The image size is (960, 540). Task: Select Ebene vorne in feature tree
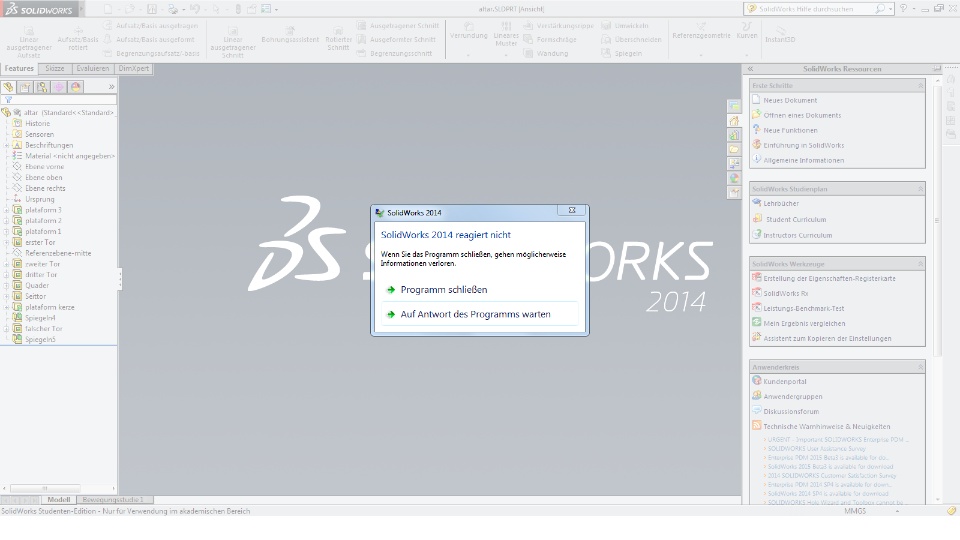(x=39, y=167)
